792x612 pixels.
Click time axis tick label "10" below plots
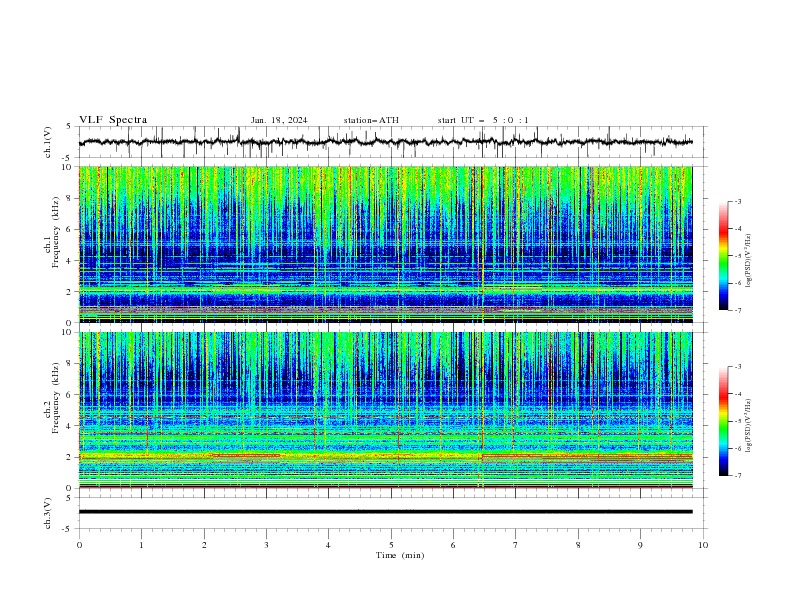click(703, 545)
